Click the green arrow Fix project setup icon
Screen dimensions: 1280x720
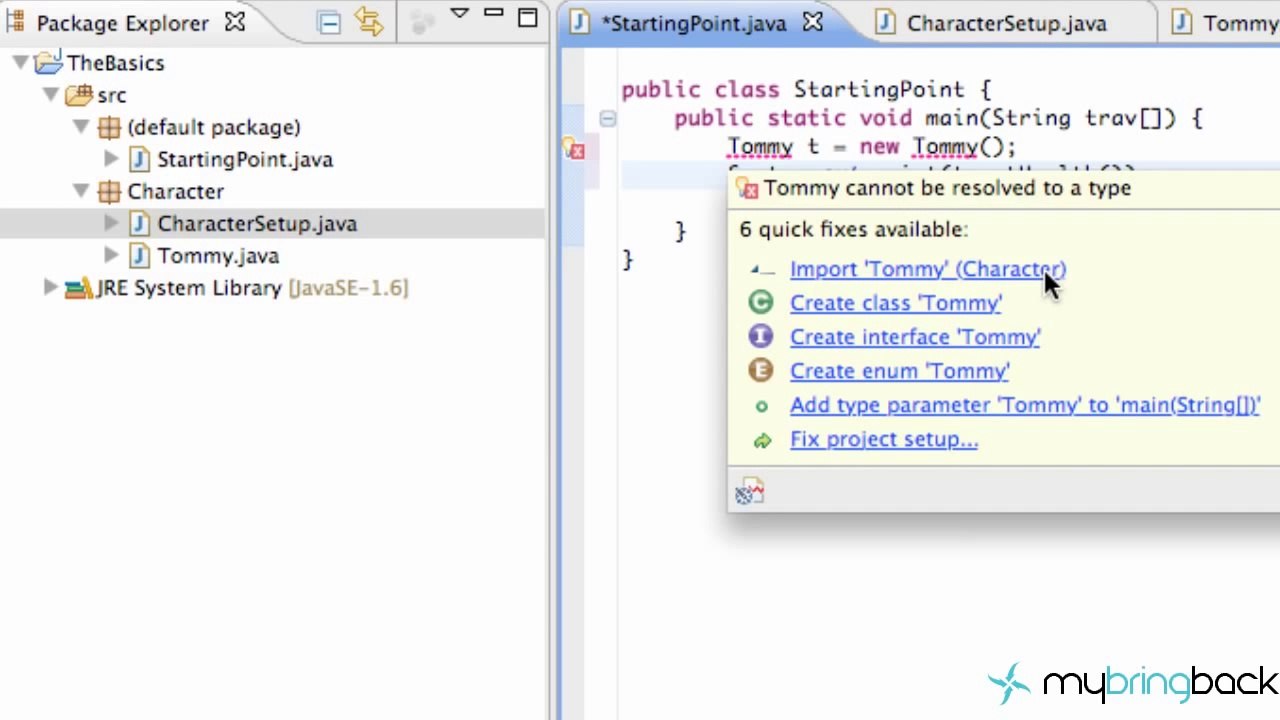click(x=762, y=440)
